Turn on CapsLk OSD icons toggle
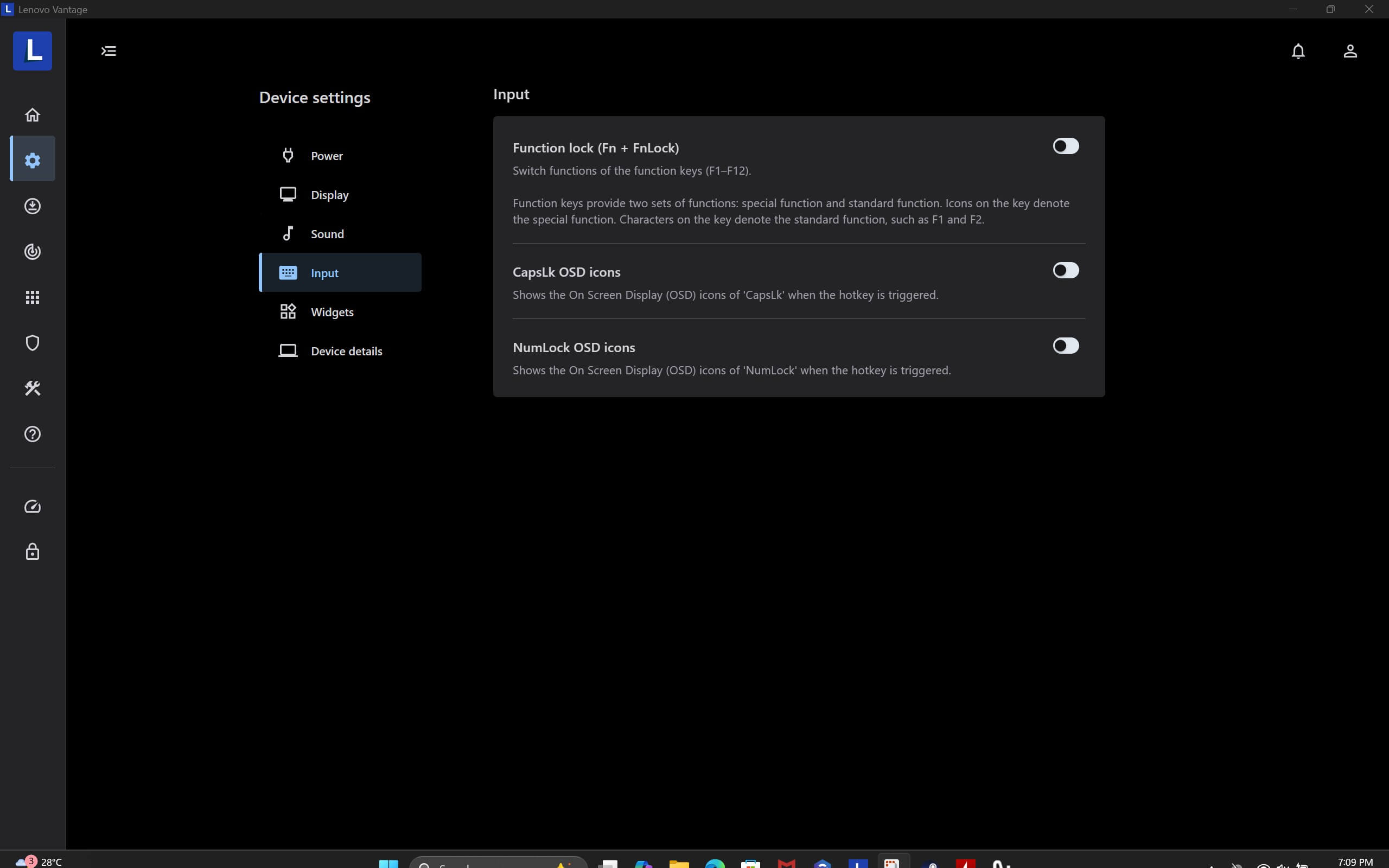This screenshot has width=1389, height=868. tap(1065, 270)
